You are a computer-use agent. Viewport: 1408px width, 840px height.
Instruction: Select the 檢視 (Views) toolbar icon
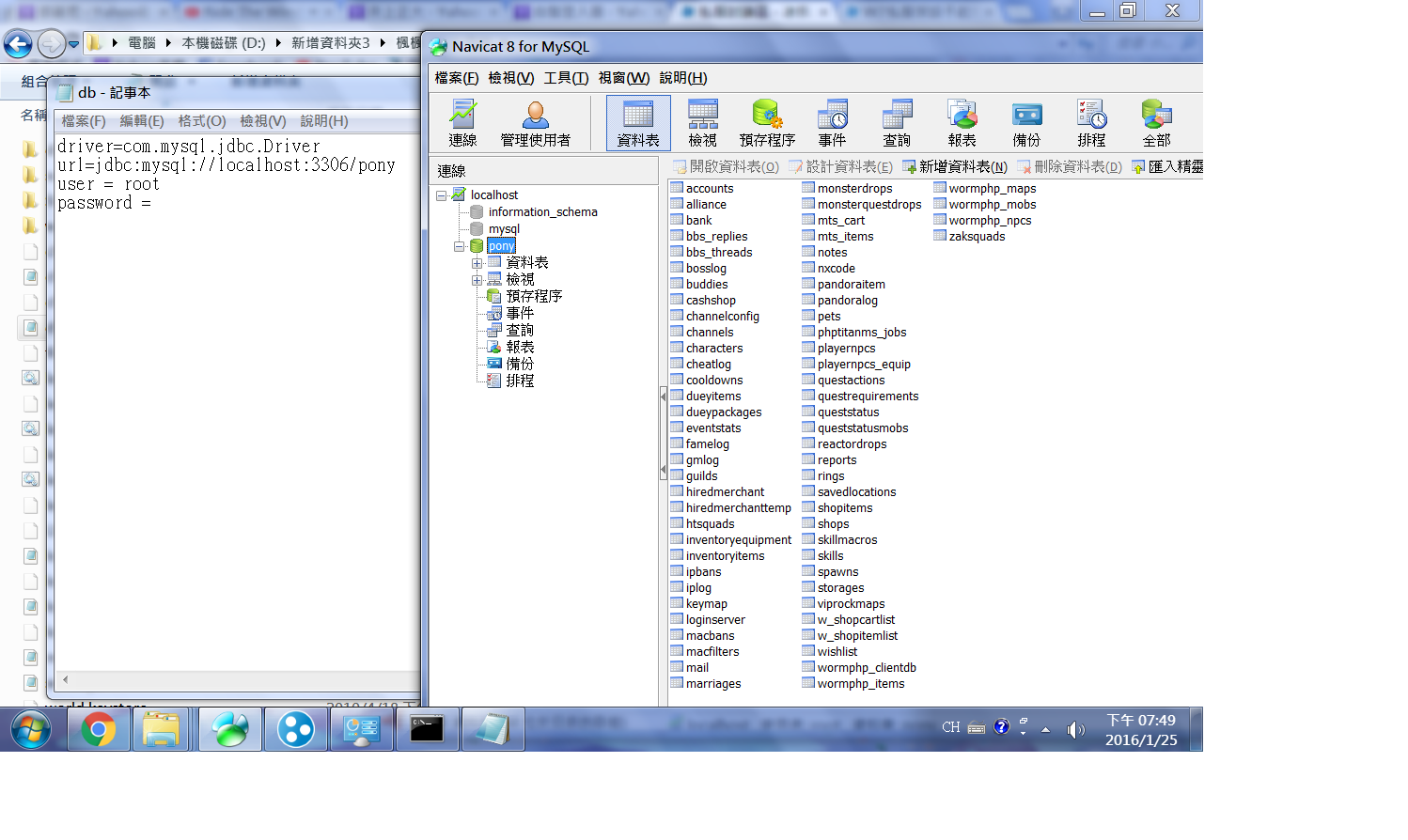click(703, 123)
